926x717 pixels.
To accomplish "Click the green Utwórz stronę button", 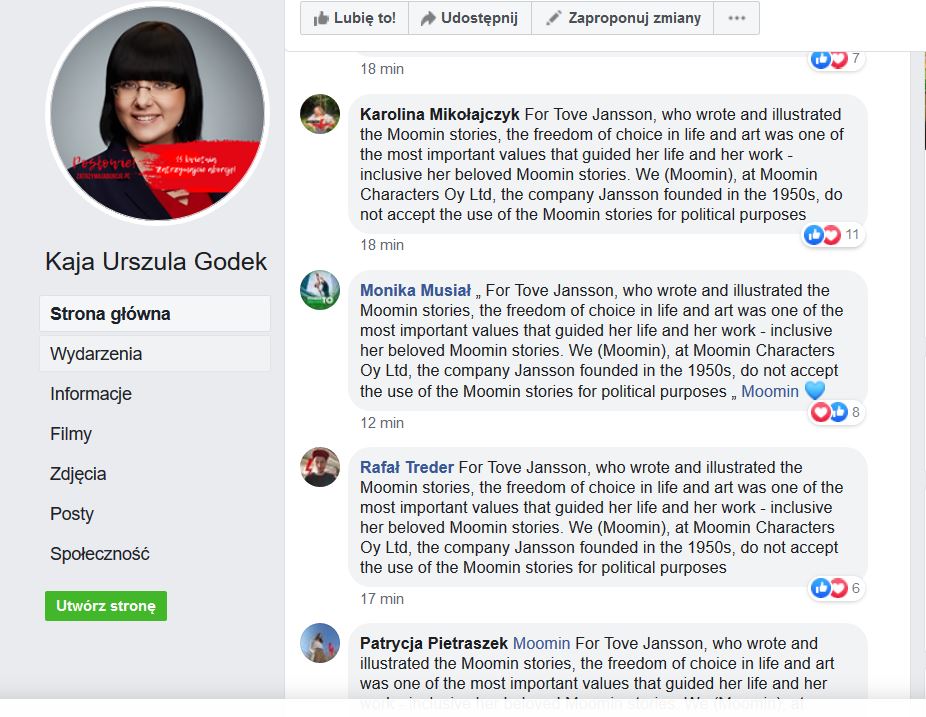I will 106,606.
